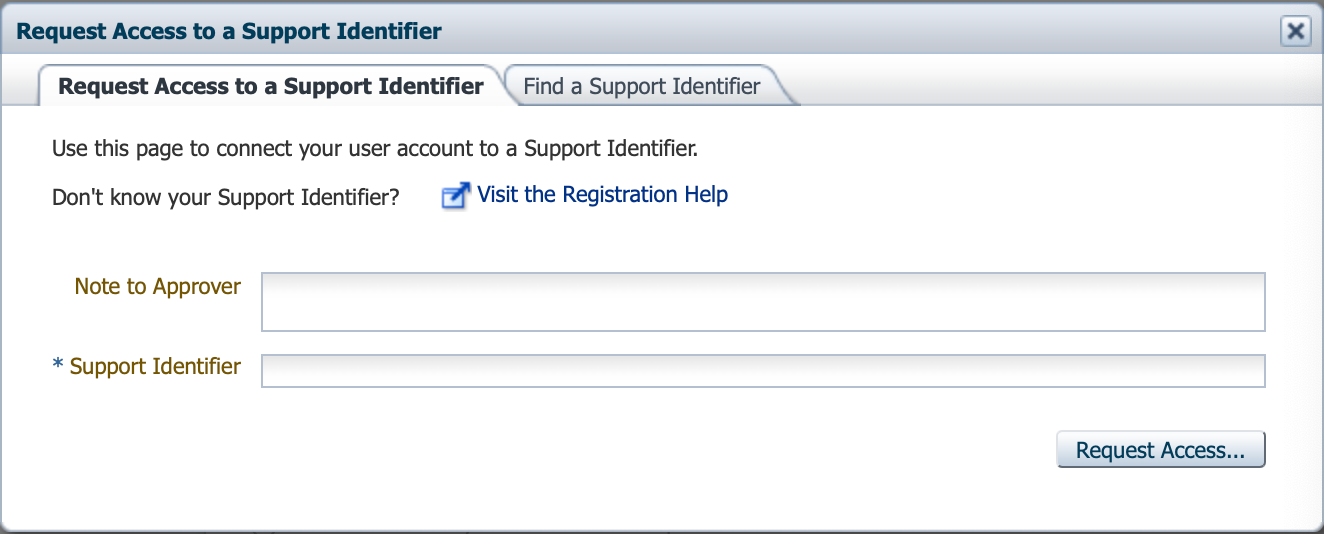The height and width of the screenshot is (534, 1324).
Task: Click the empty tab strip right of the tabs
Action: [x=1050, y=86]
